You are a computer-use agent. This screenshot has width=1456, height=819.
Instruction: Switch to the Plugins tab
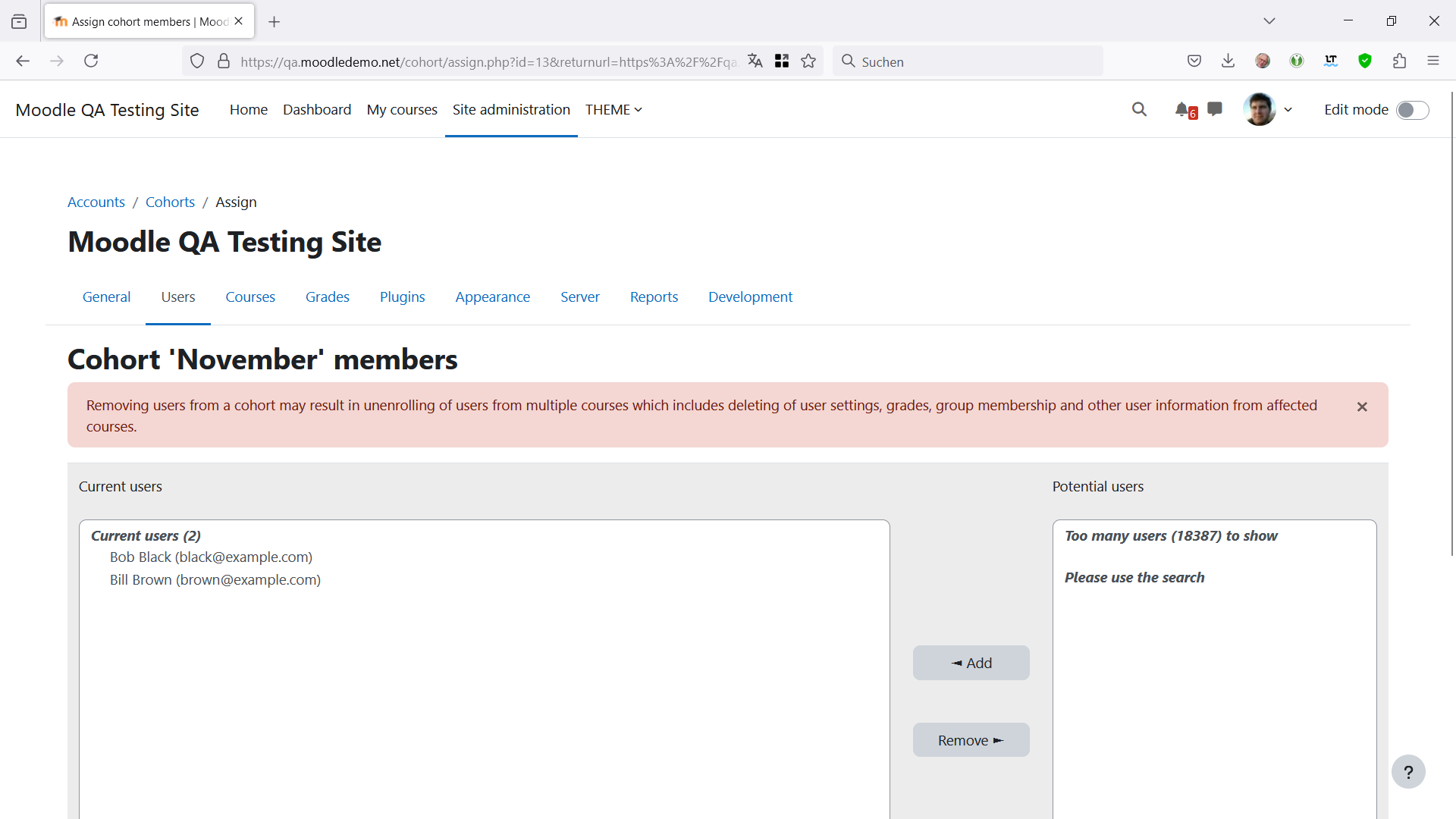click(403, 297)
